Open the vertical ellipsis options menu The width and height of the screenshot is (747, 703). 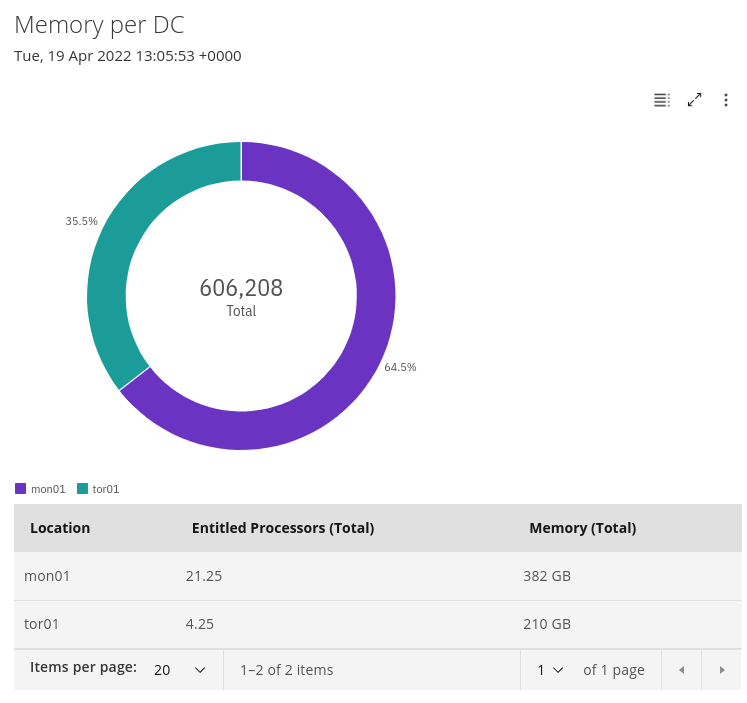coord(726,100)
